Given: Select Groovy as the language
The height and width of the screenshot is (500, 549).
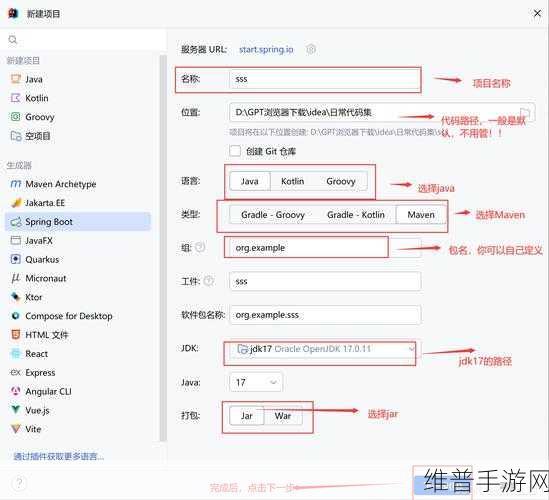Looking at the screenshot, I should [x=341, y=181].
